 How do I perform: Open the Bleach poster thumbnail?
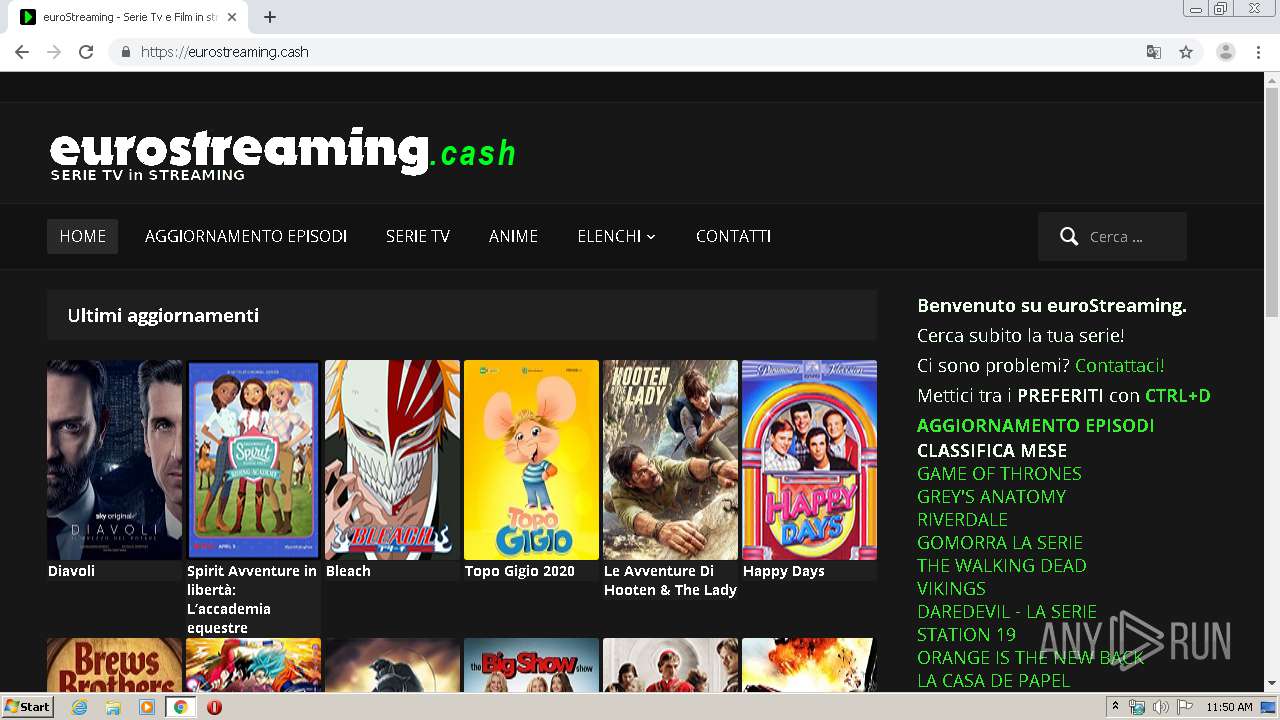392,460
